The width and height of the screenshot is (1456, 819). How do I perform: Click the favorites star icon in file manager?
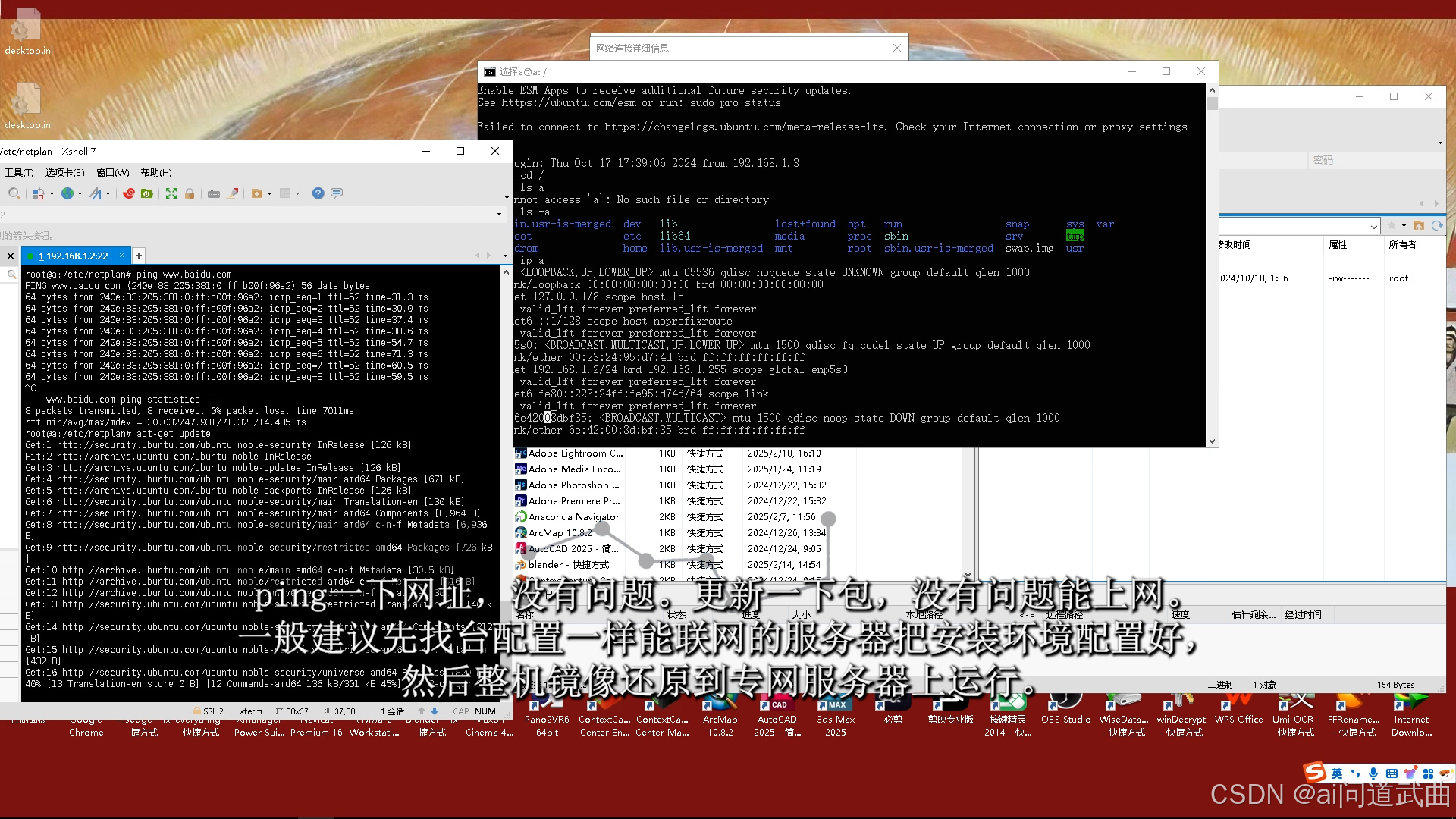point(1392,226)
